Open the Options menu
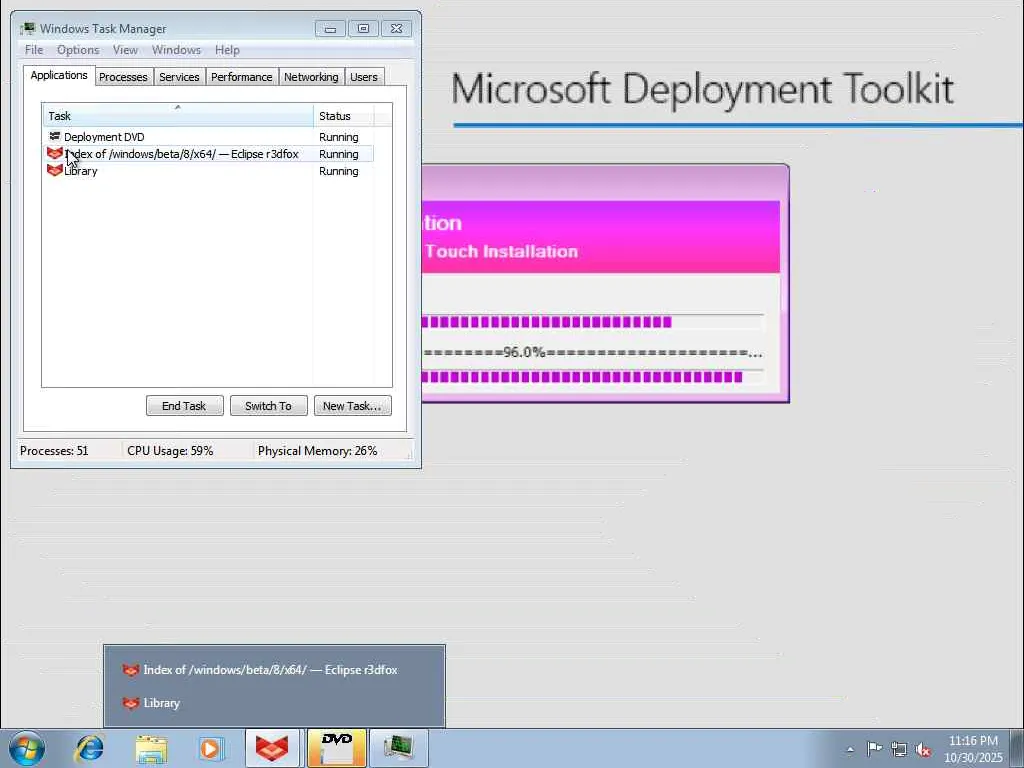 pos(78,50)
